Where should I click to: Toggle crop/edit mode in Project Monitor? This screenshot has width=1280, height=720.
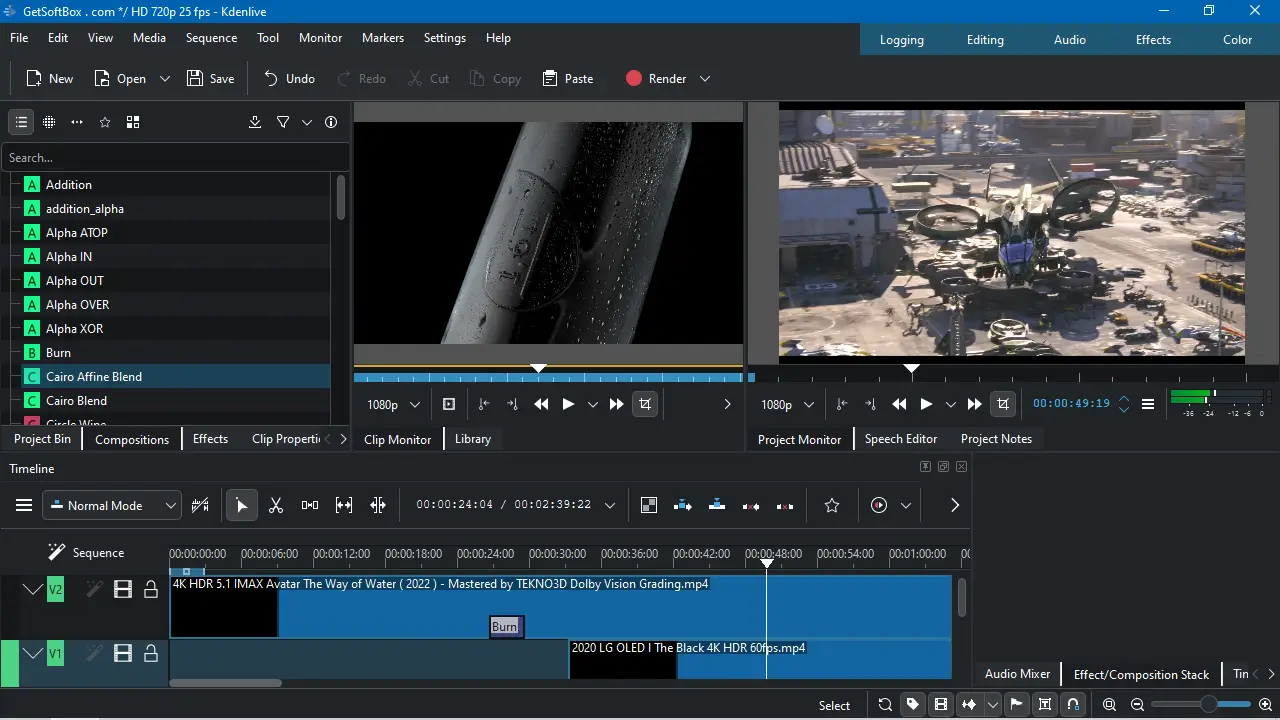point(1003,404)
